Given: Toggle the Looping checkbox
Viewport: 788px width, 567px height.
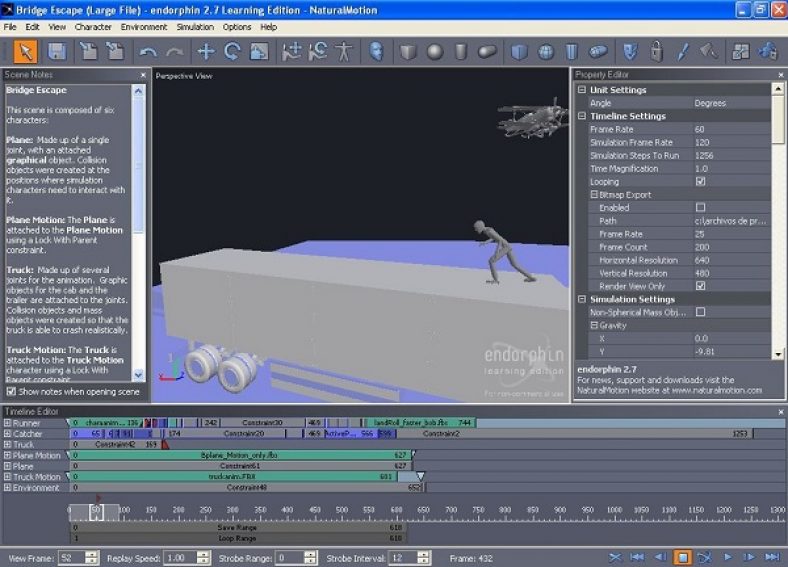Looking at the screenshot, I should click(x=700, y=182).
